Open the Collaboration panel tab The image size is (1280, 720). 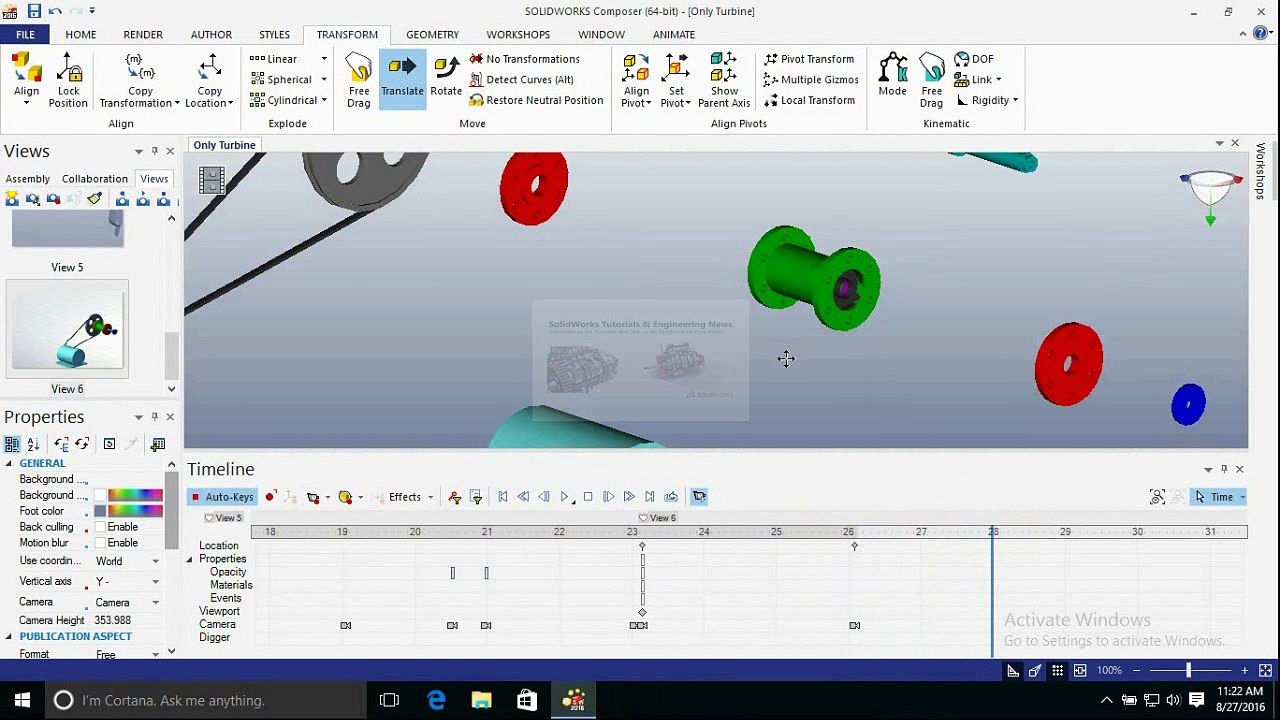click(x=95, y=179)
